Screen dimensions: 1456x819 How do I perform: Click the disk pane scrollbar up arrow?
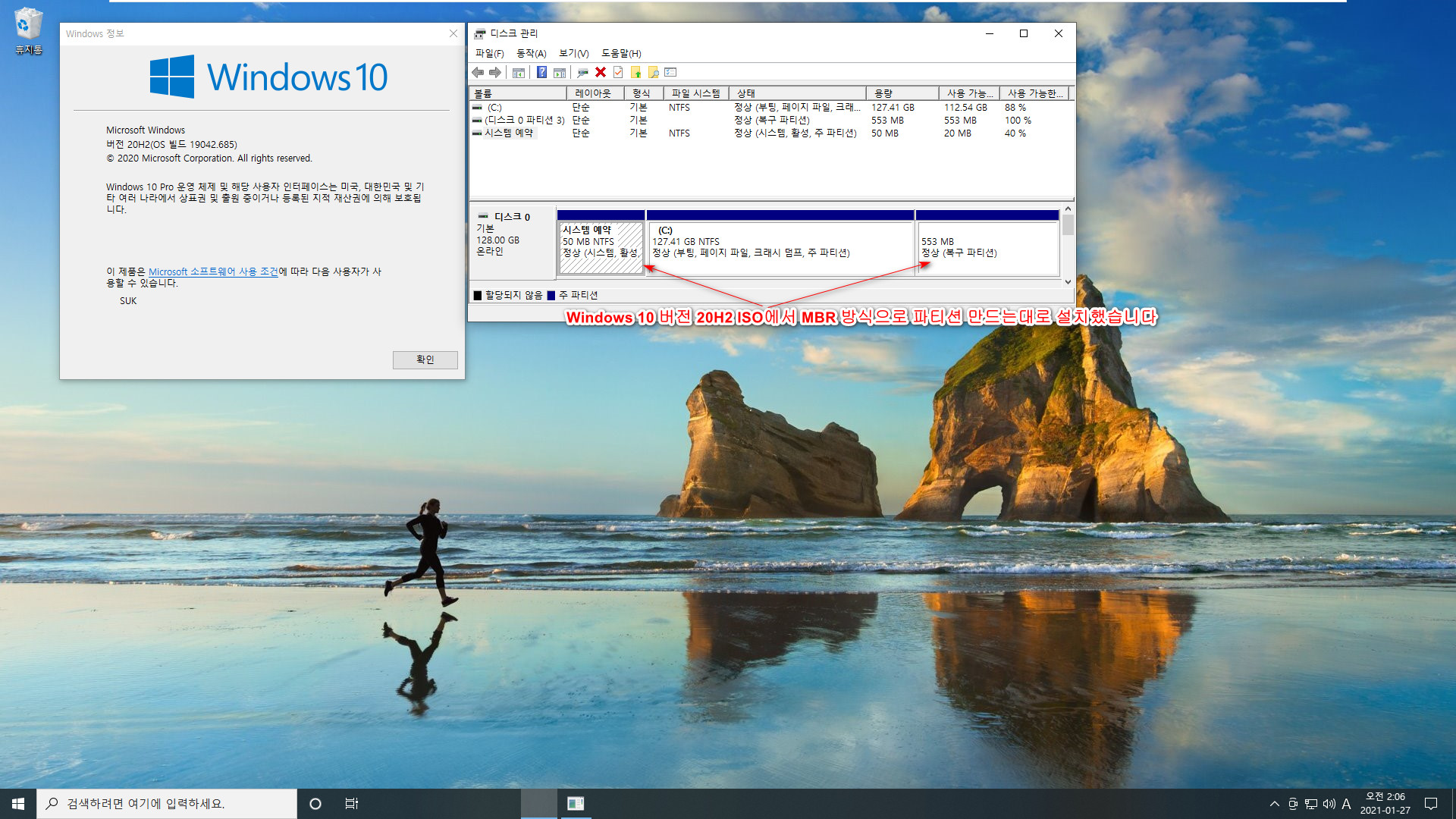click(1068, 209)
